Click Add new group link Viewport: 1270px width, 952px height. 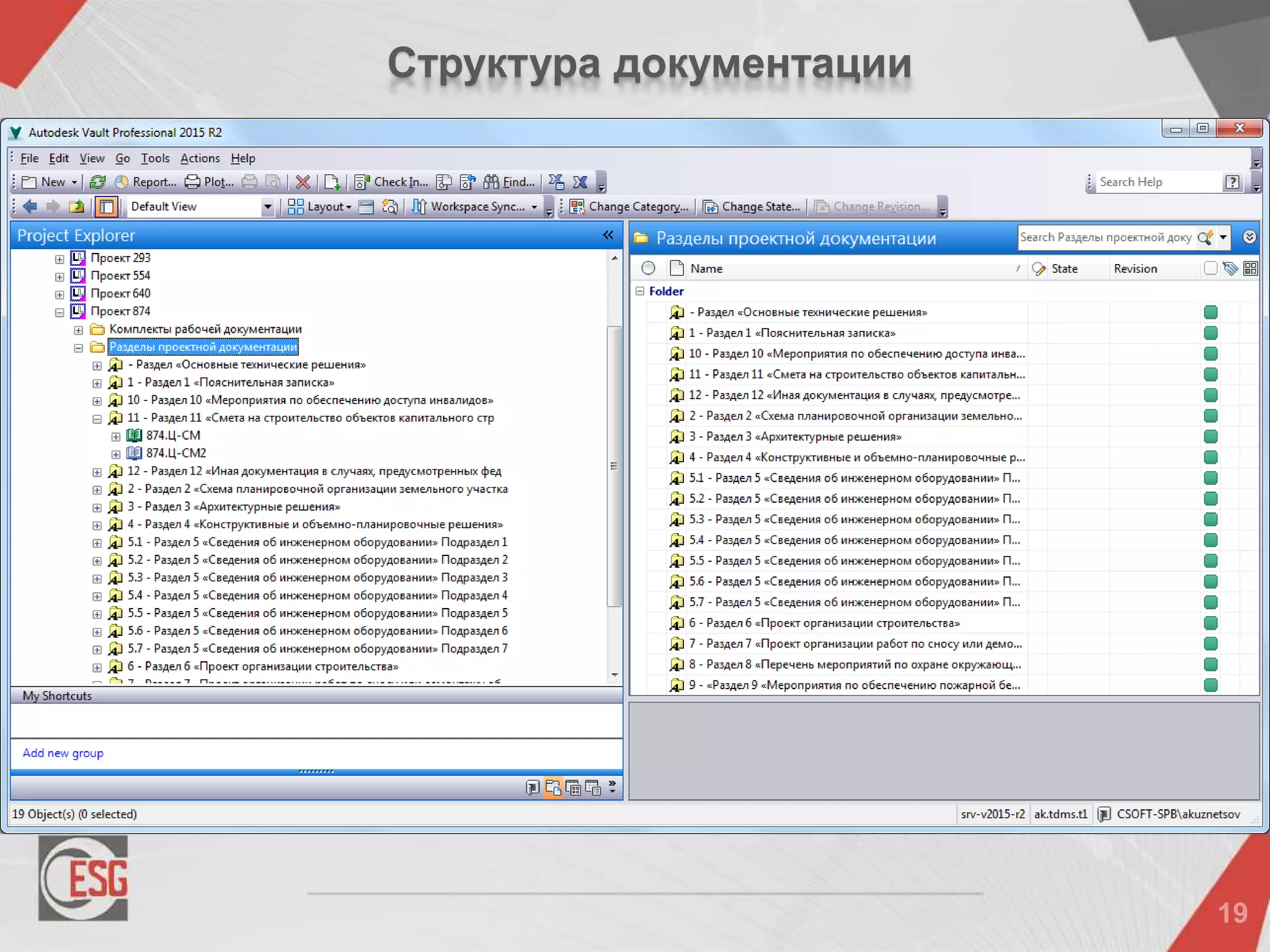coord(63,753)
